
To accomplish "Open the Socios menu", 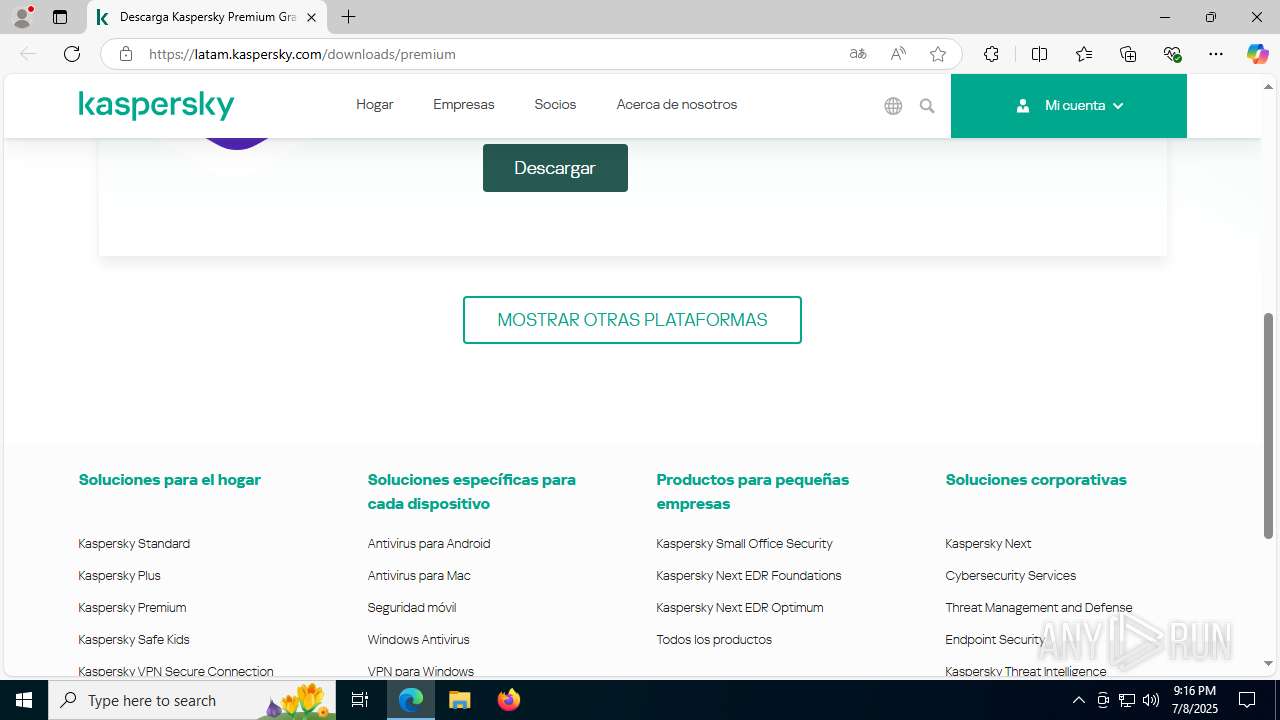I will (555, 104).
